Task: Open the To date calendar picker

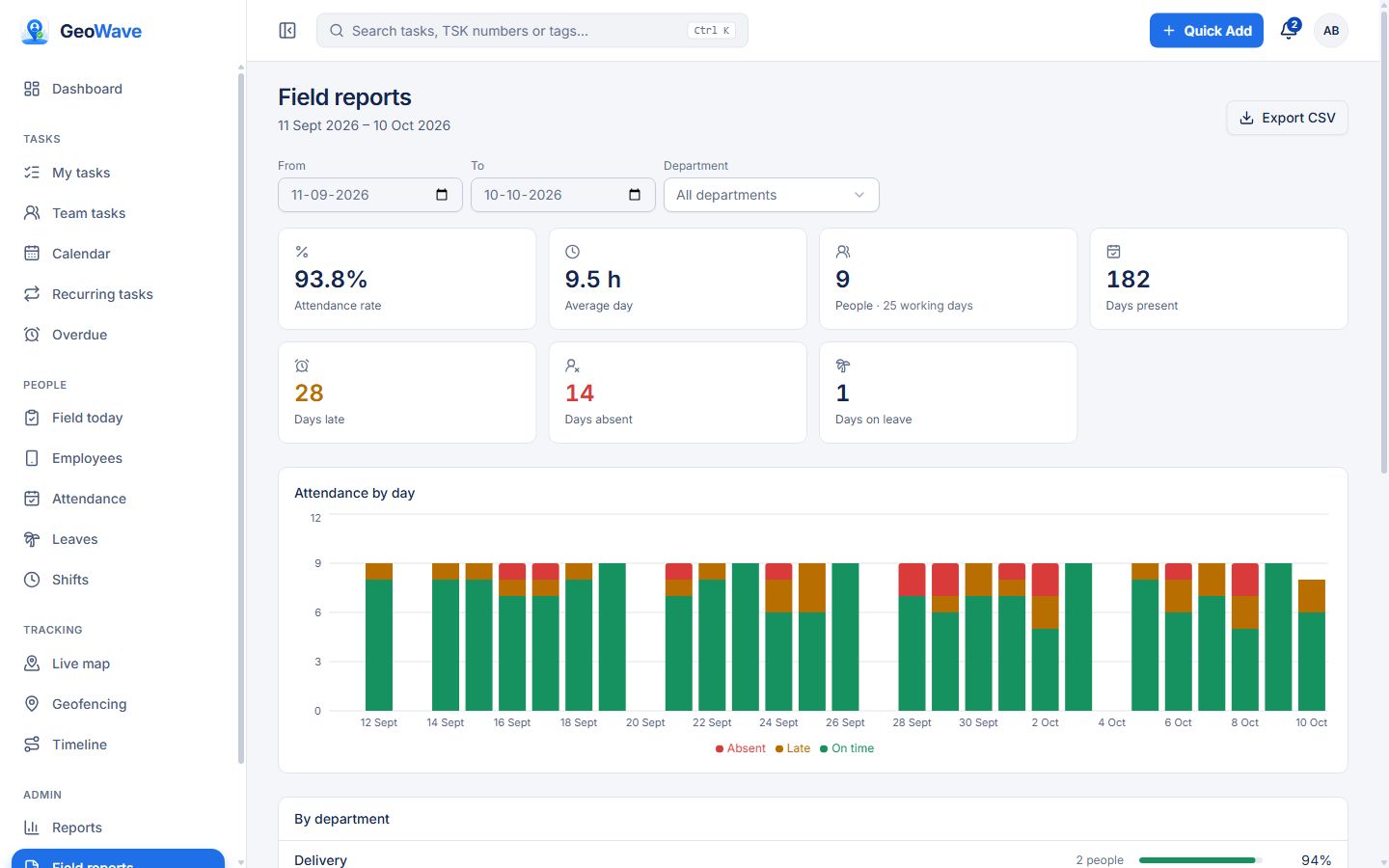Action: pyautogui.click(x=635, y=195)
